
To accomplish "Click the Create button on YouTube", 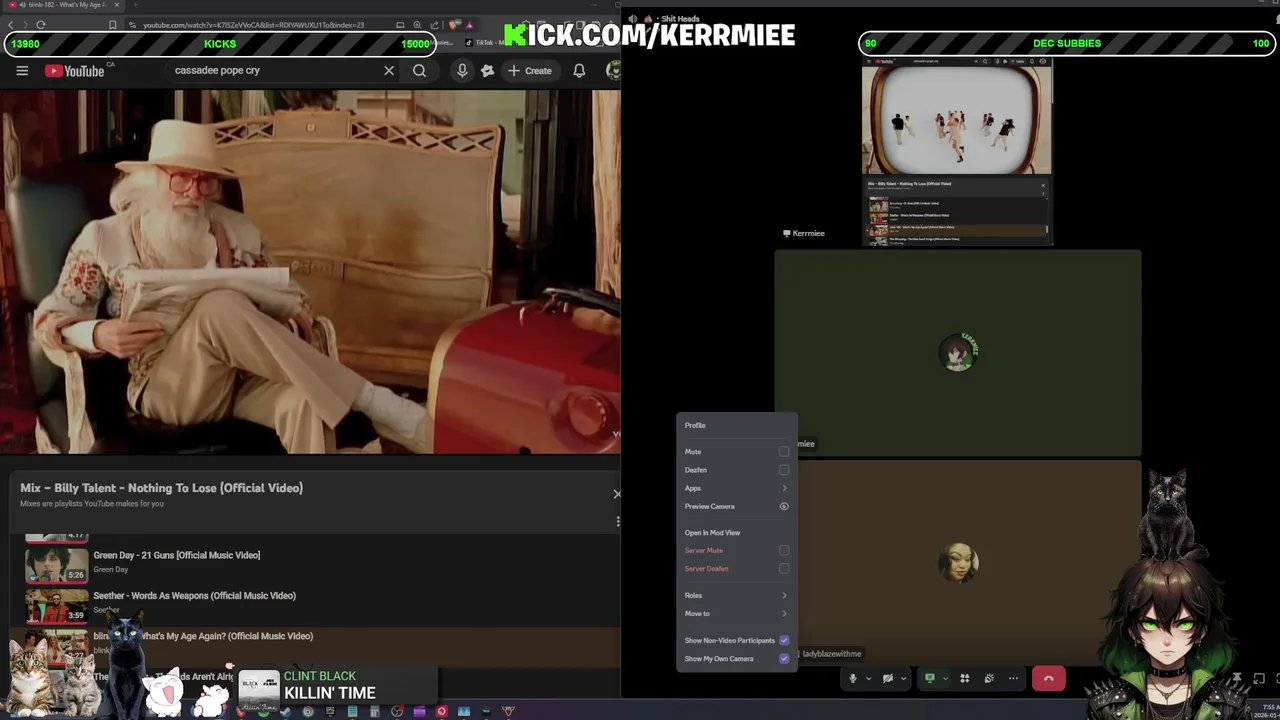I will point(529,71).
